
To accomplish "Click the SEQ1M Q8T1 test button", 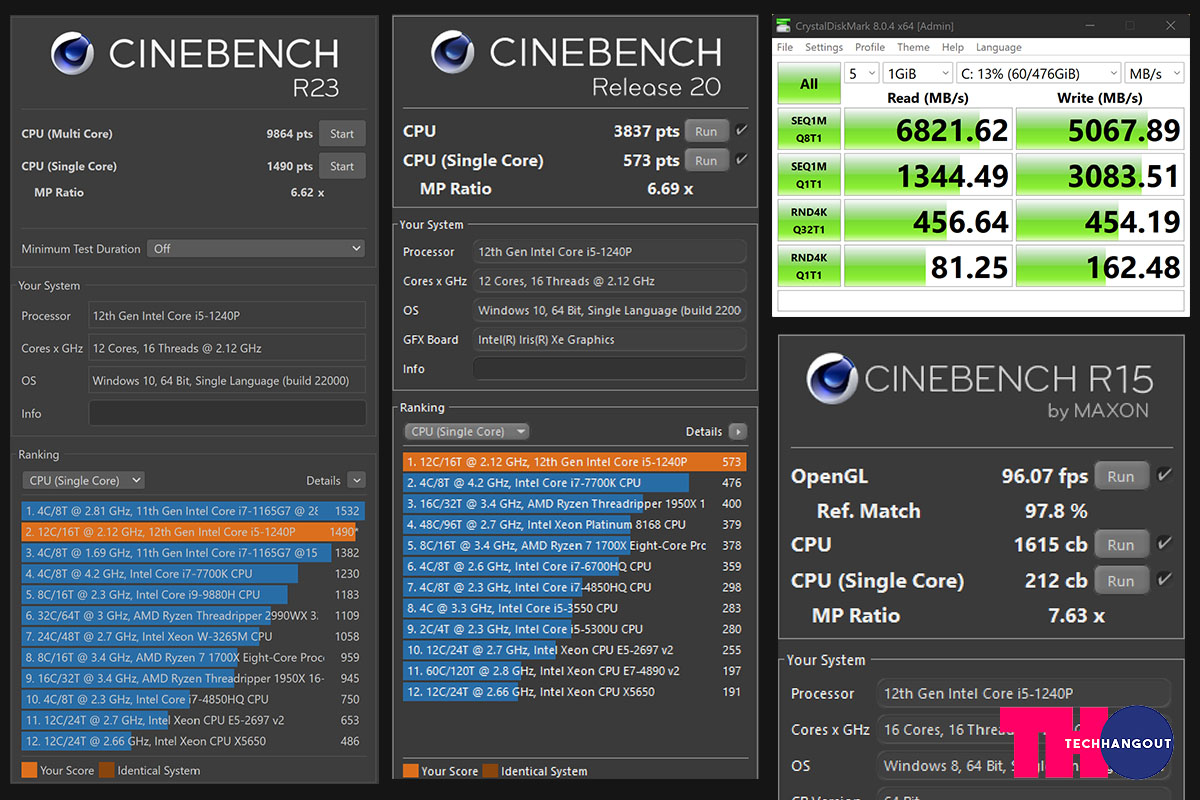I will pos(809,129).
